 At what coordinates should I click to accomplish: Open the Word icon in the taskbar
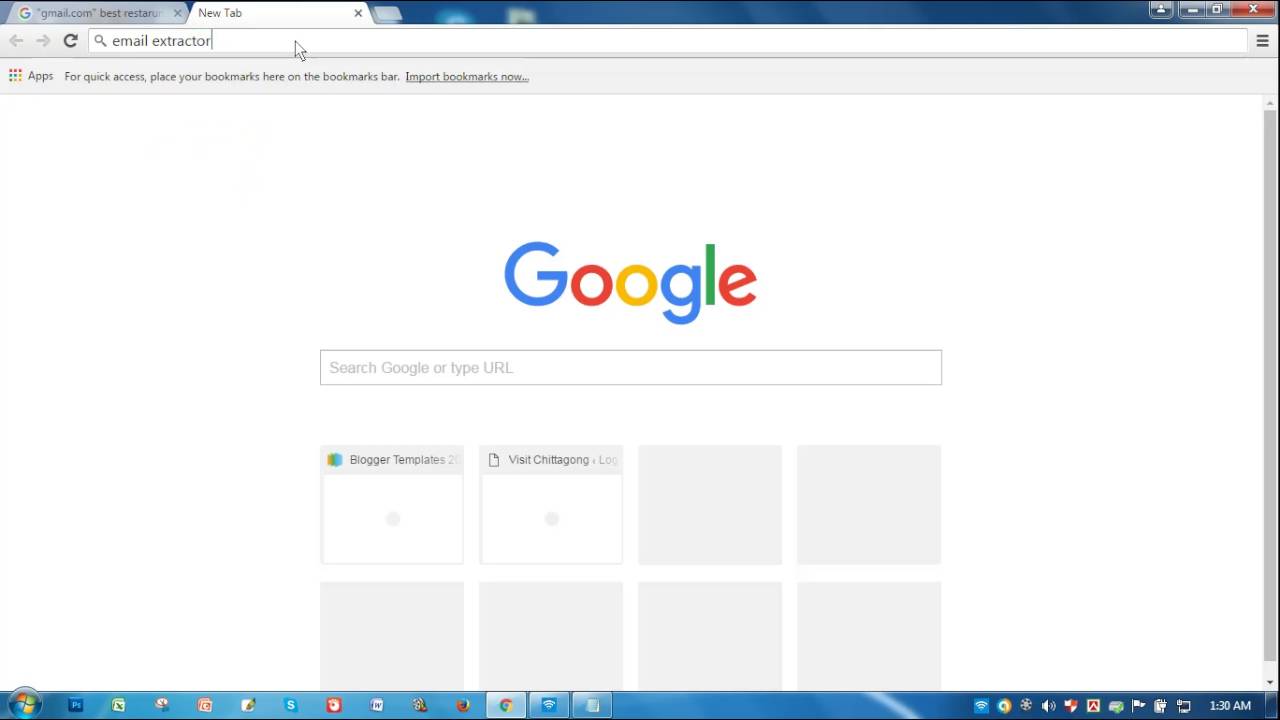[x=377, y=705]
